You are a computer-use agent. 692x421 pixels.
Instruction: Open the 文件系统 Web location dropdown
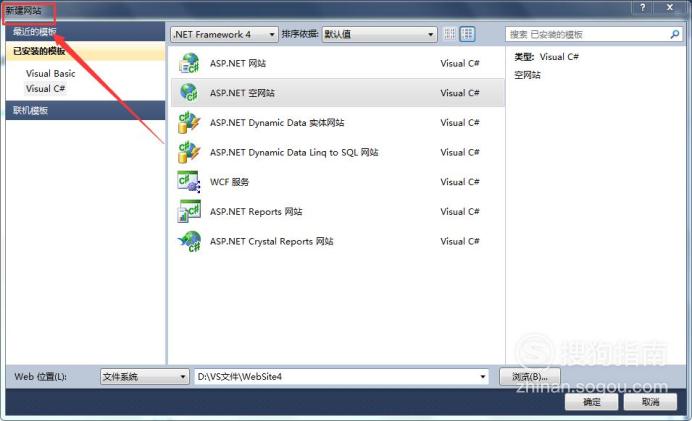(145, 376)
